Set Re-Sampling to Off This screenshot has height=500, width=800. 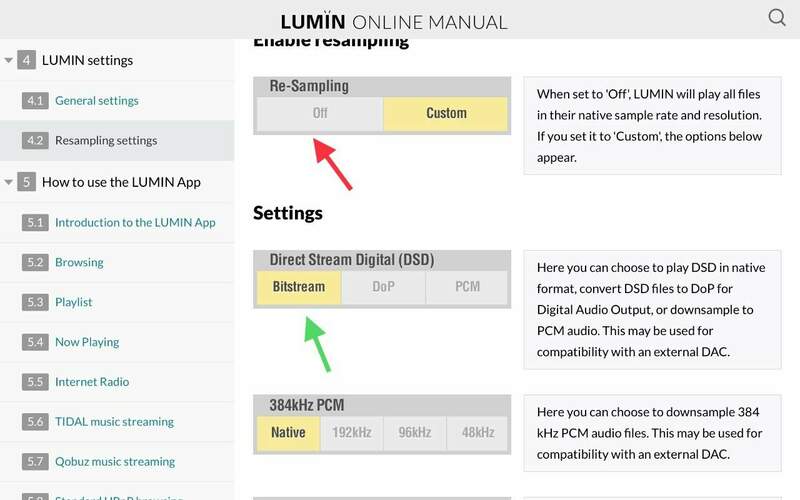tap(320, 113)
